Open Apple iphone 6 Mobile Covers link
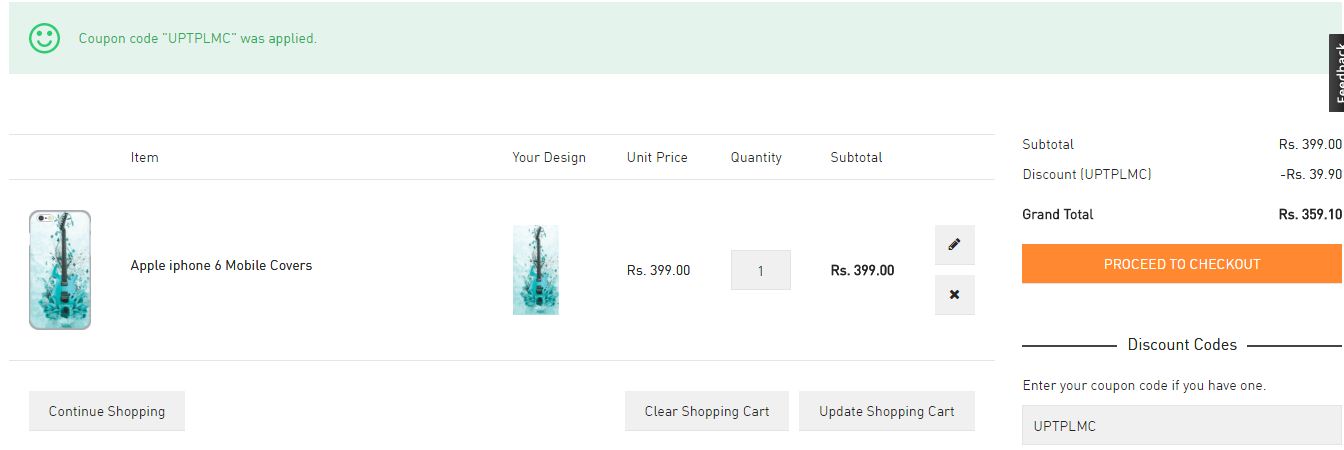1344x450 pixels. click(221, 265)
